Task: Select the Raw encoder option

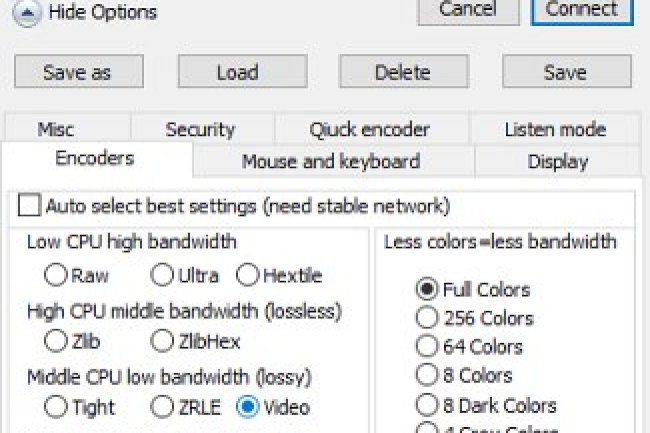Action: point(56,274)
